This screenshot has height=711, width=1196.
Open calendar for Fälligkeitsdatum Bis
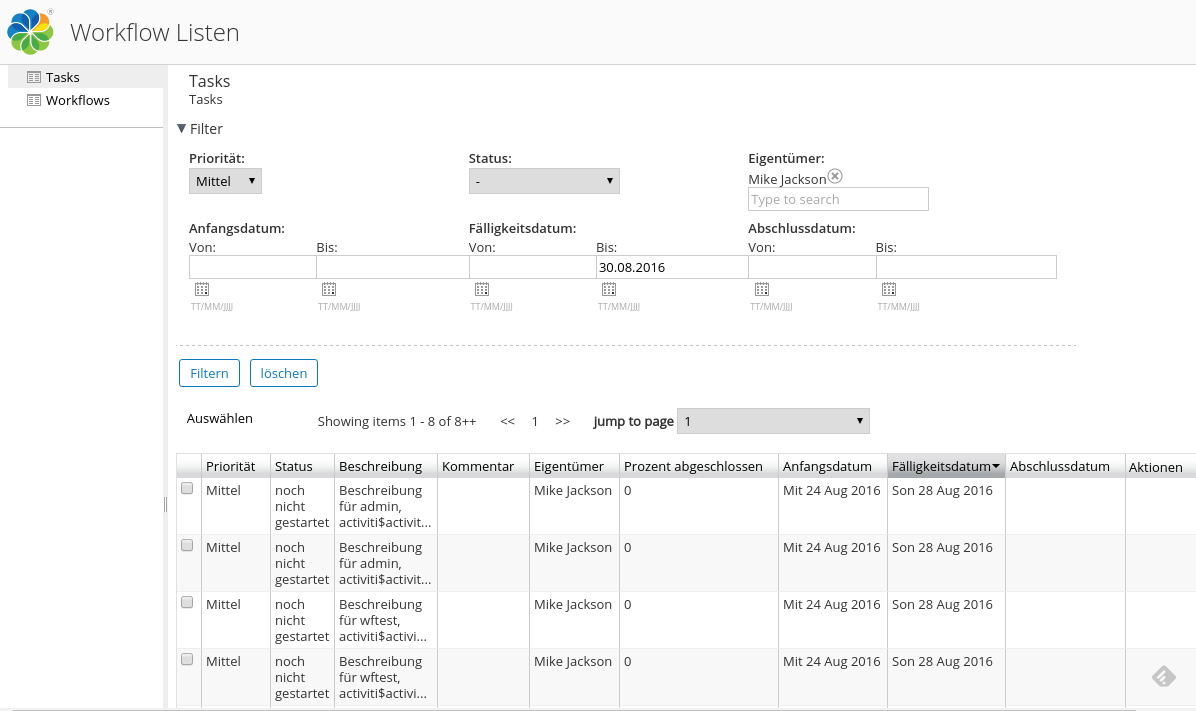coord(609,289)
